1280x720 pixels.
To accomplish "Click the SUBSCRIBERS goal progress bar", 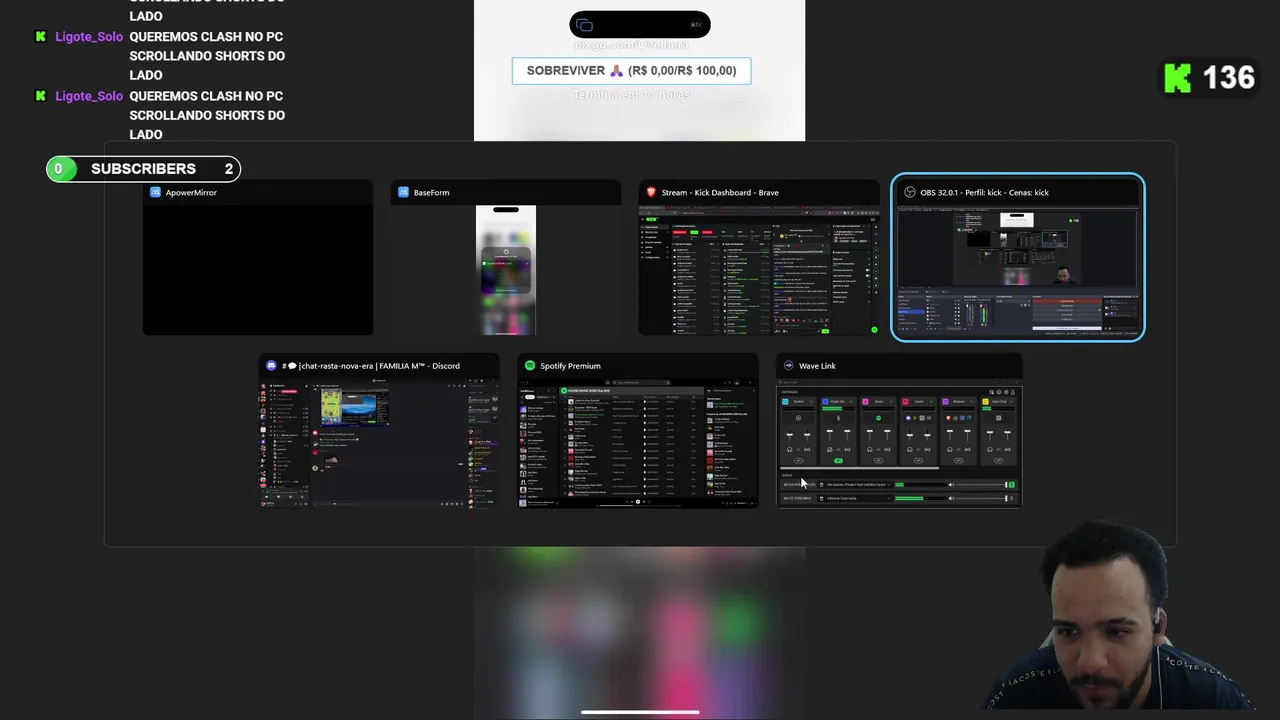I will coord(143,169).
